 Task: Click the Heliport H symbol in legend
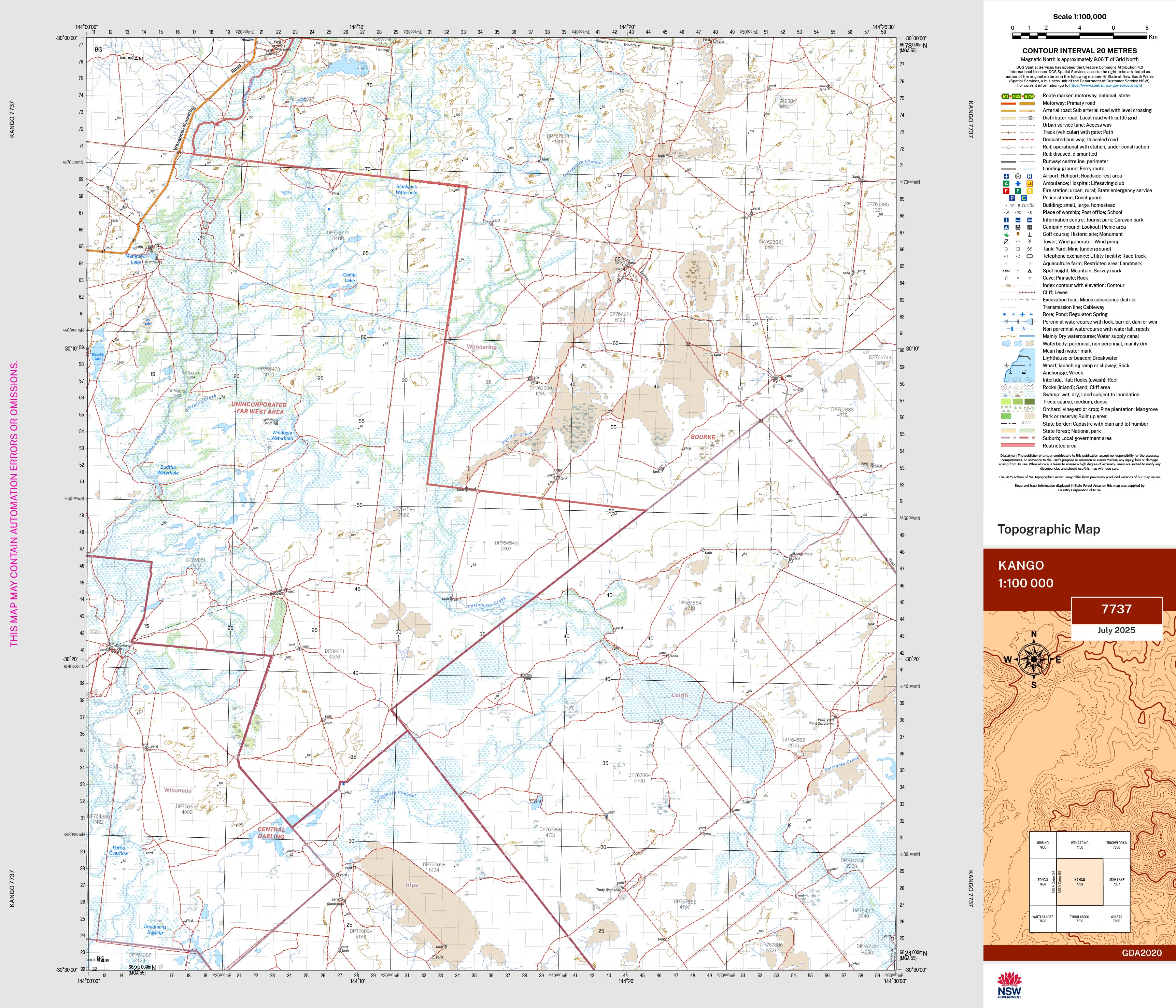[1018, 176]
